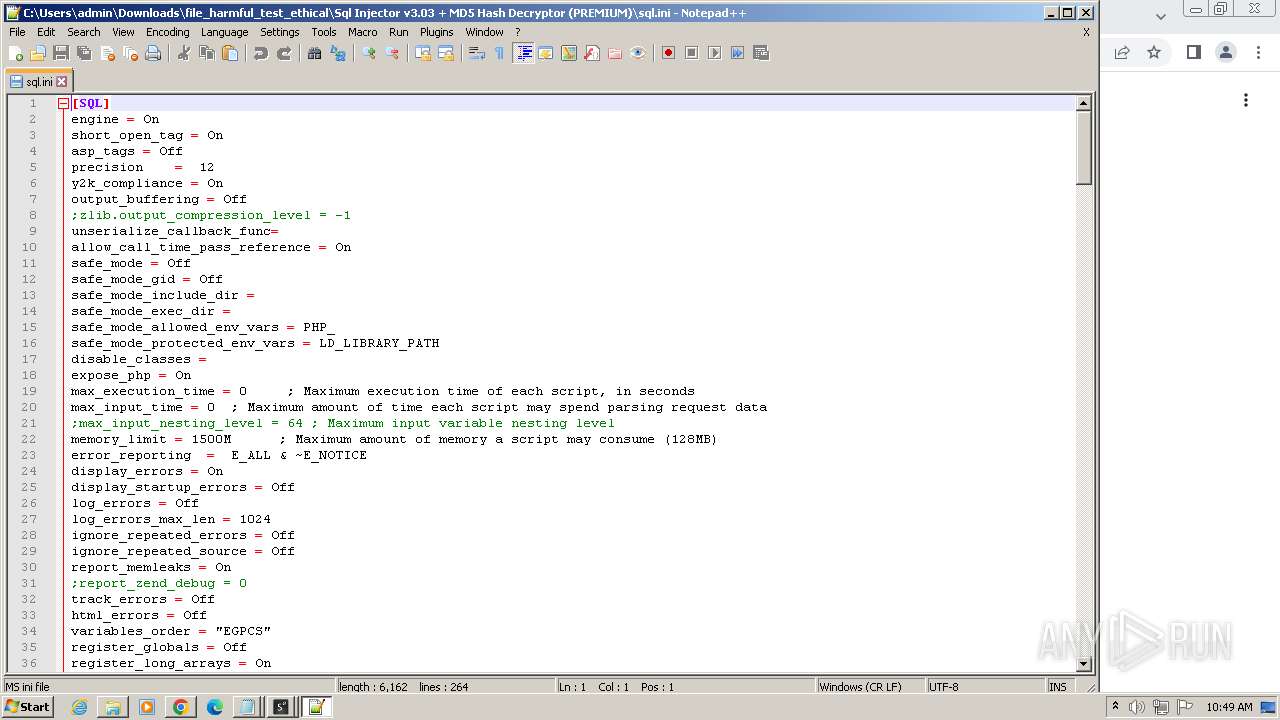Click the Close All toolbar icon

pos(130,53)
